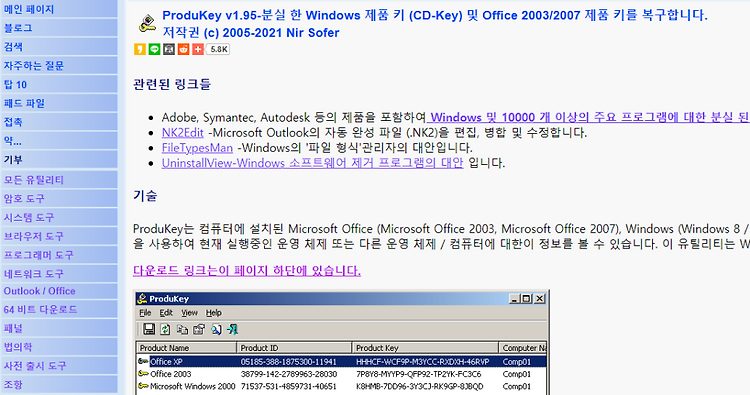Share via the yellow KakaoTalk icon
The width and height of the screenshot is (750, 395).
click(x=140, y=49)
